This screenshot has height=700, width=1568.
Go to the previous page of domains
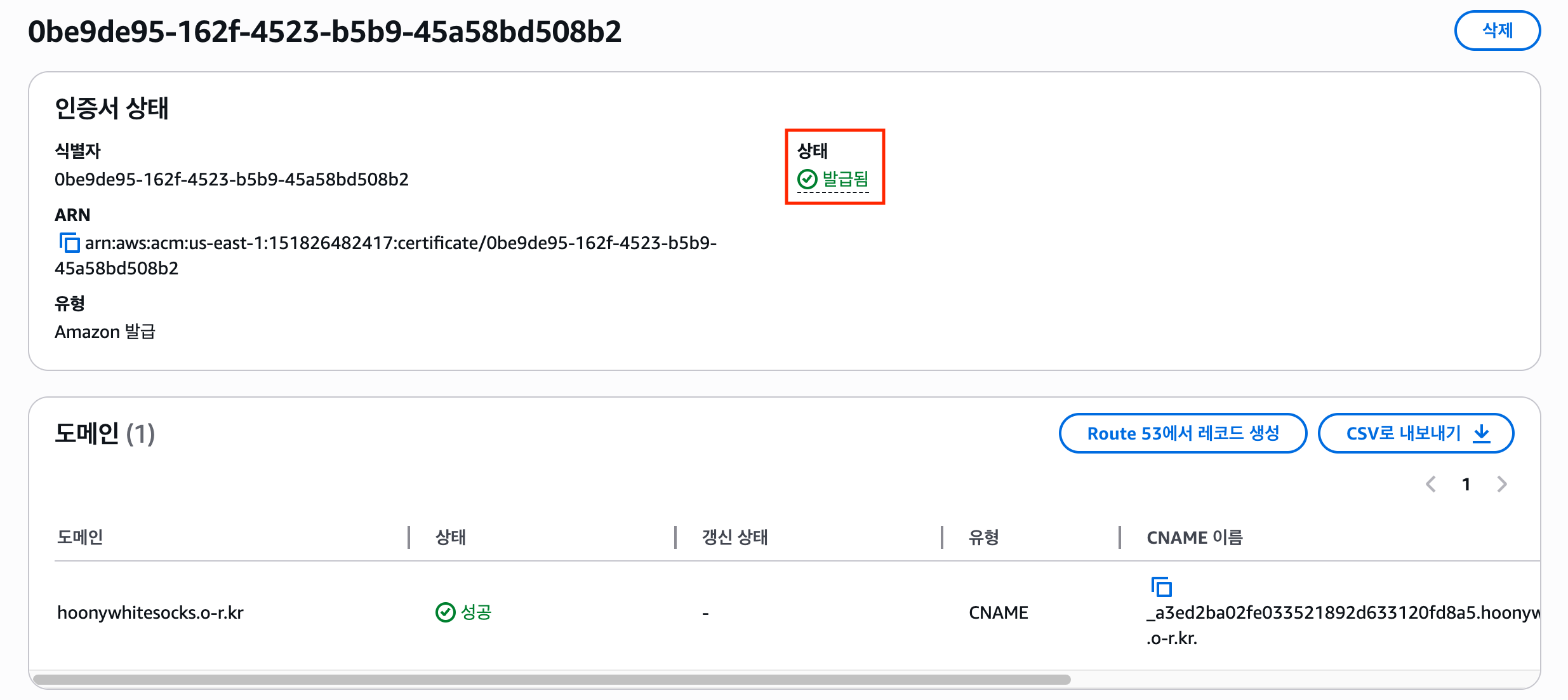pos(1431,485)
